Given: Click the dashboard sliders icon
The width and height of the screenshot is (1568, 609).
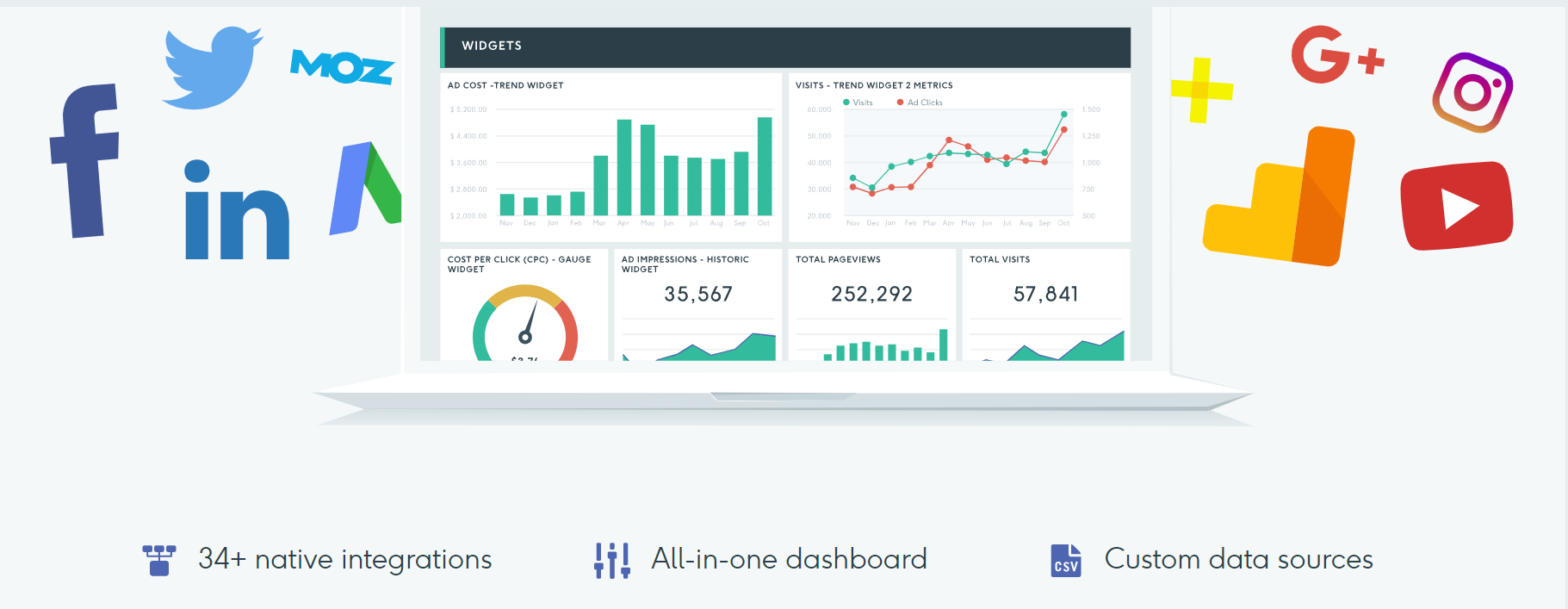Looking at the screenshot, I should tap(612, 560).
